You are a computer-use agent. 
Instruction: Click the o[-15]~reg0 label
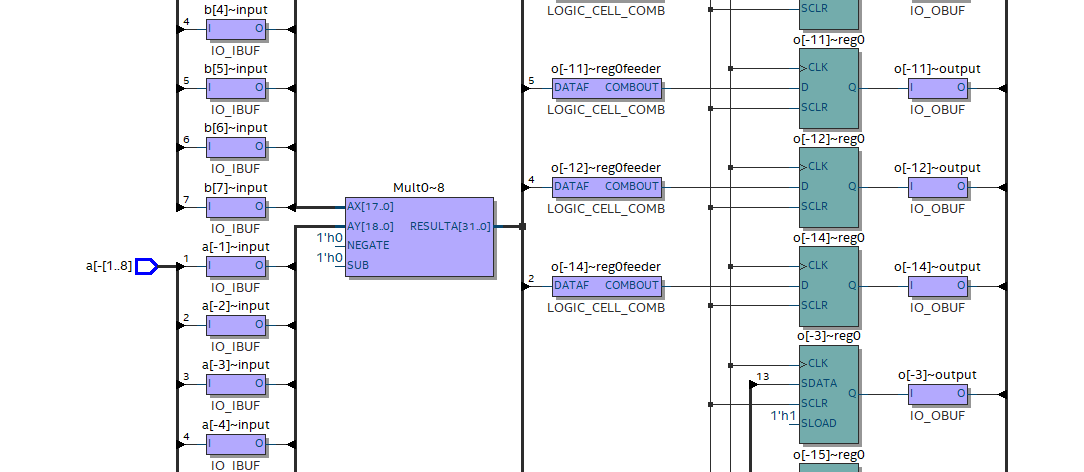(x=830, y=455)
